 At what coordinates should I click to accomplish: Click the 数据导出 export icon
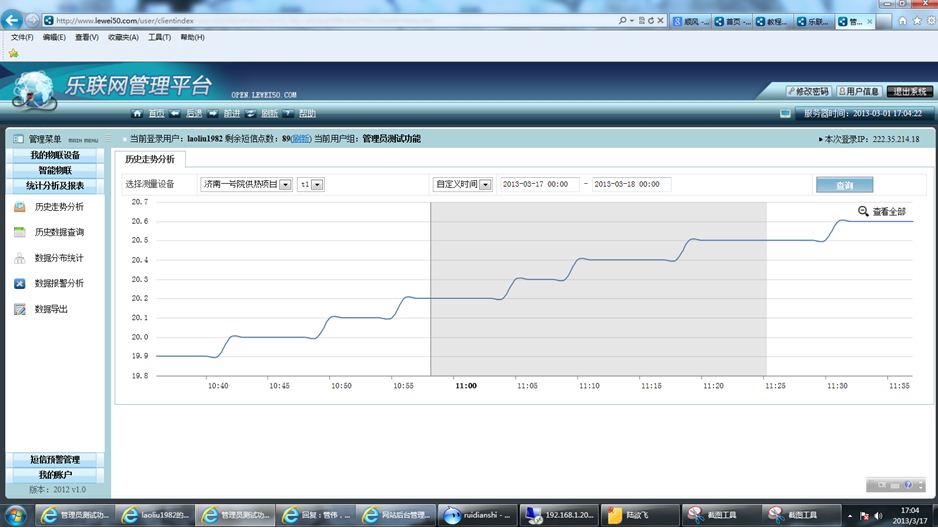coord(20,309)
